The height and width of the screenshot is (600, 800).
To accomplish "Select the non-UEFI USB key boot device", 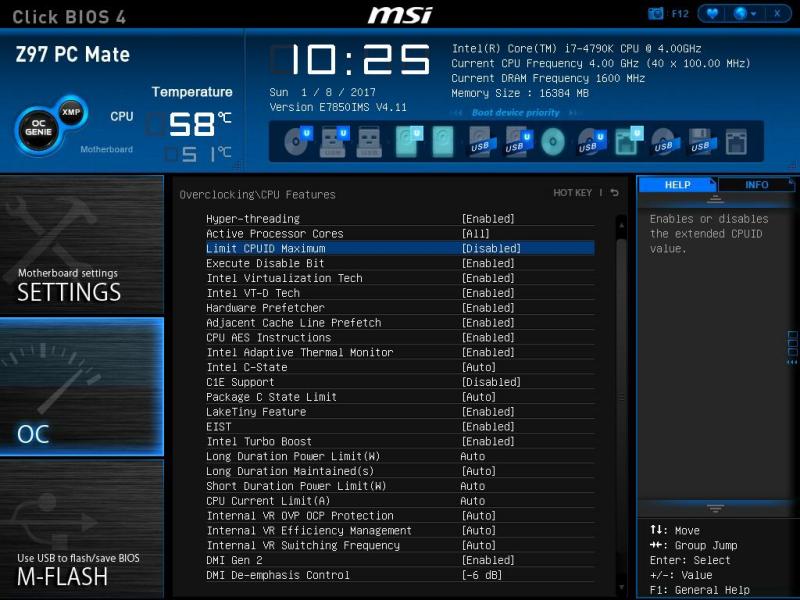I will [x=369, y=142].
